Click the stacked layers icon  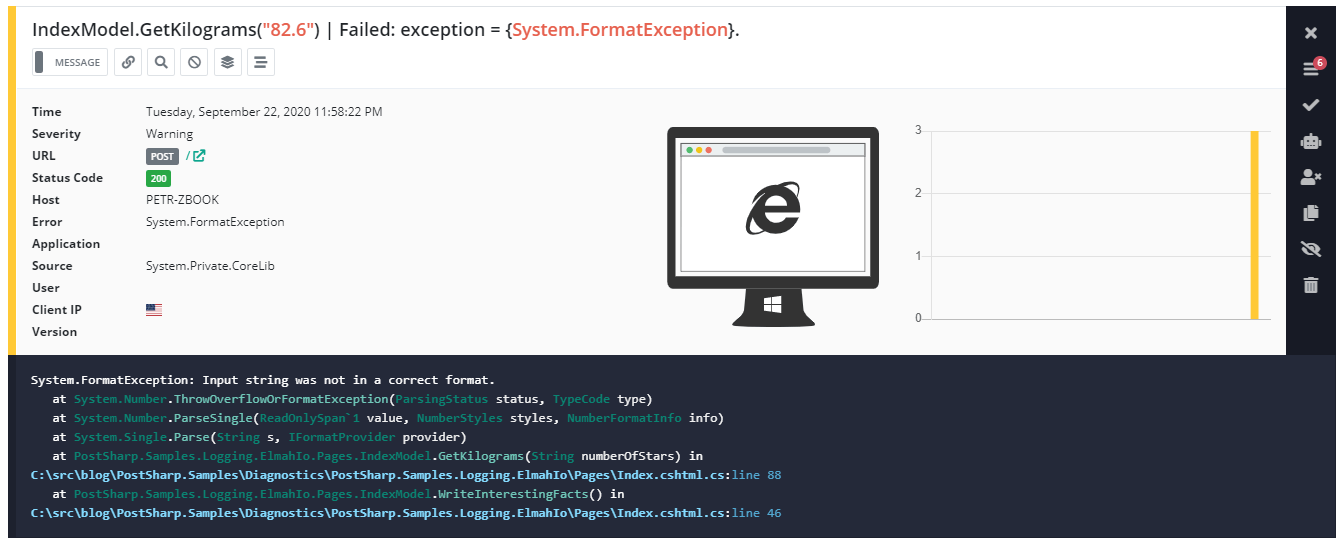coord(227,62)
